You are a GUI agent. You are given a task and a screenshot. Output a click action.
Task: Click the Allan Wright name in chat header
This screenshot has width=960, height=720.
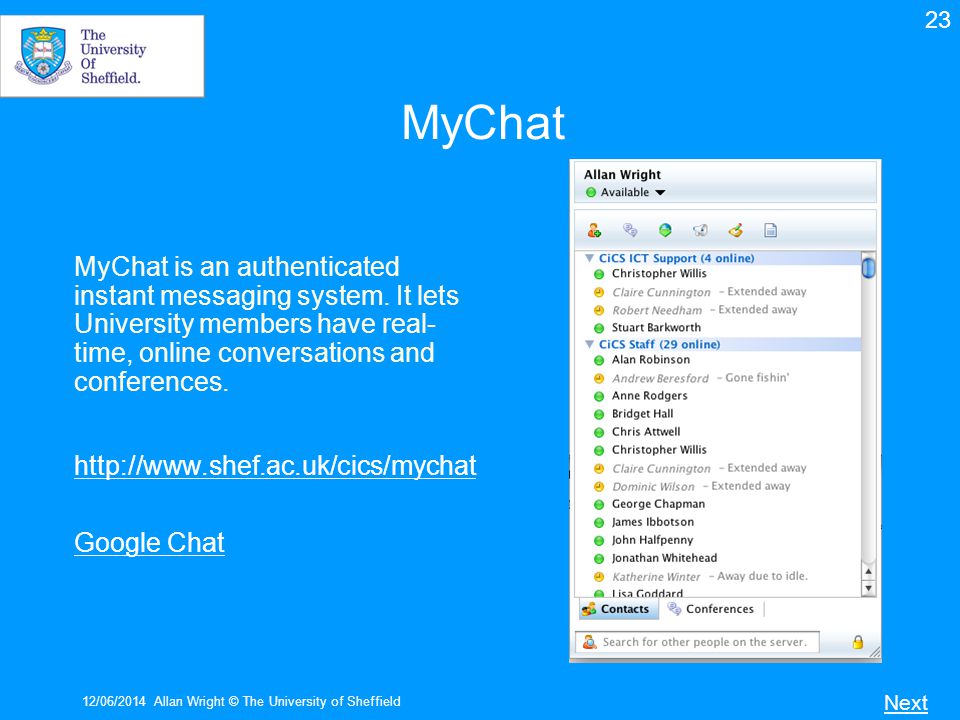click(622, 174)
